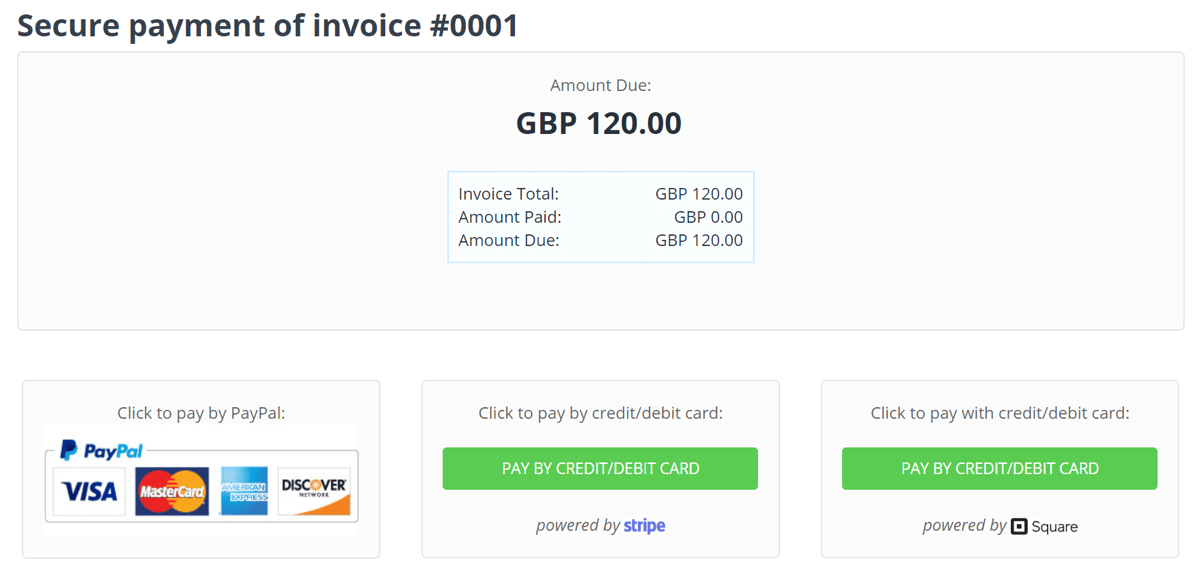This screenshot has height=576, width=1200.
Task: Click the PayPal logo
Action: tap(100, 450)
